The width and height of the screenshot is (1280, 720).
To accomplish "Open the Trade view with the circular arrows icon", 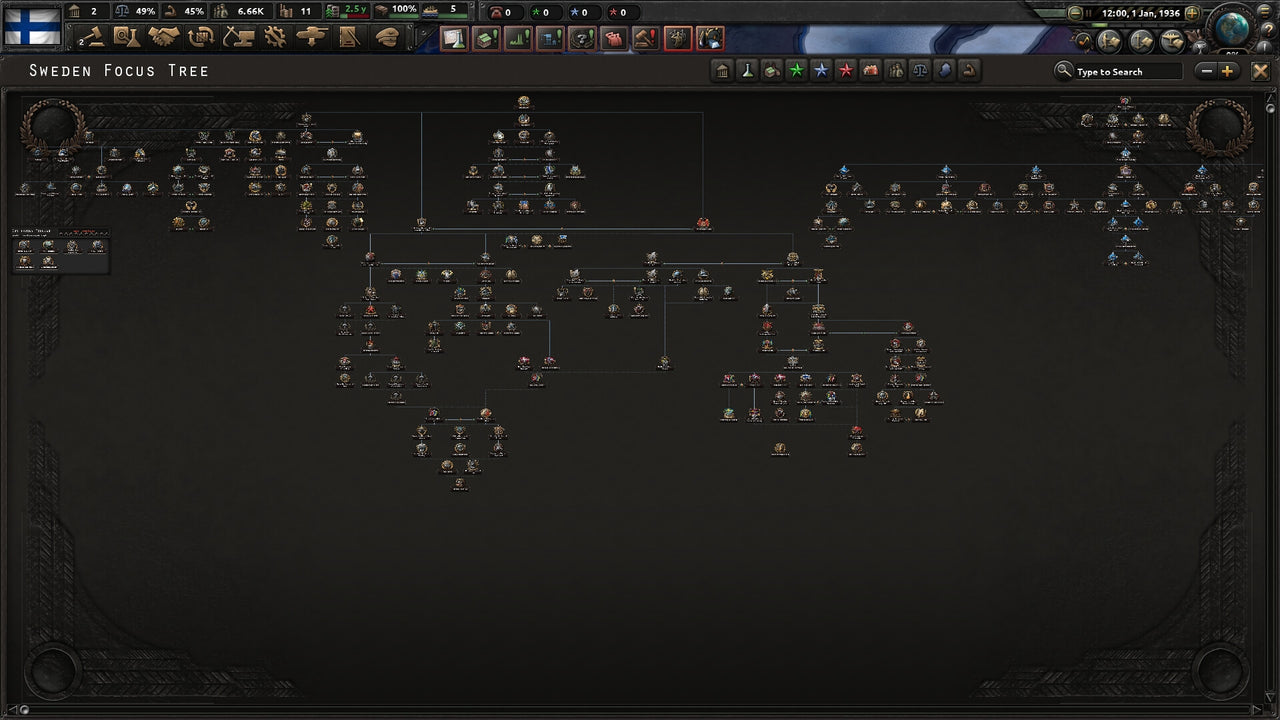I will [x=199, y=35].
